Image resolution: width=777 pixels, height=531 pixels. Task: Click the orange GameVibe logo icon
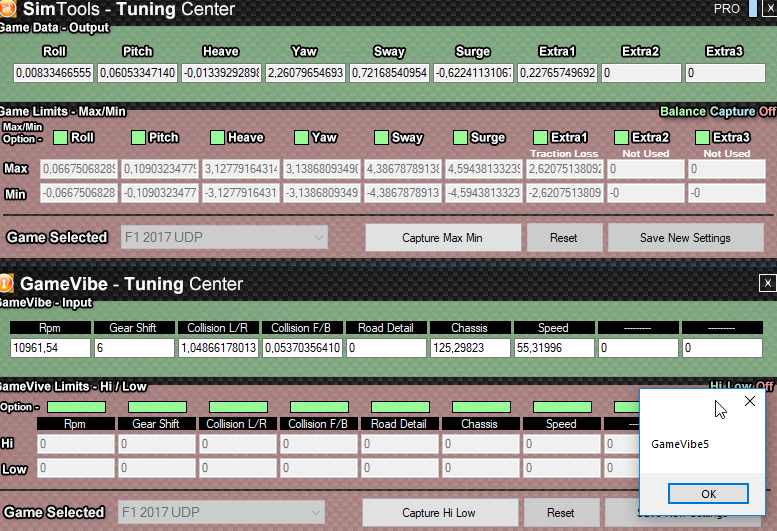6,283
